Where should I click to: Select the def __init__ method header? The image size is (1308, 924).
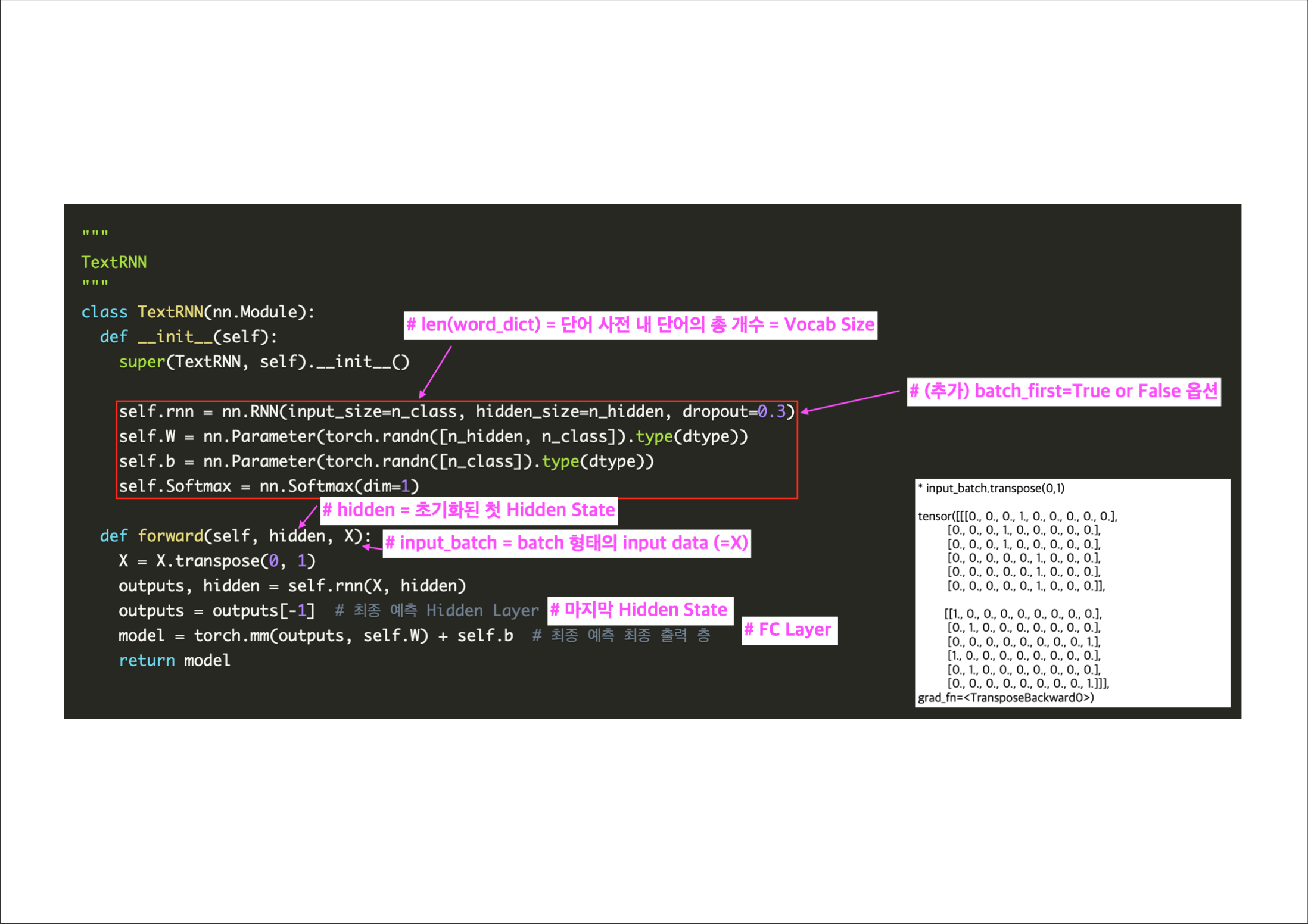pyautogui.click(x=188, y=337)
